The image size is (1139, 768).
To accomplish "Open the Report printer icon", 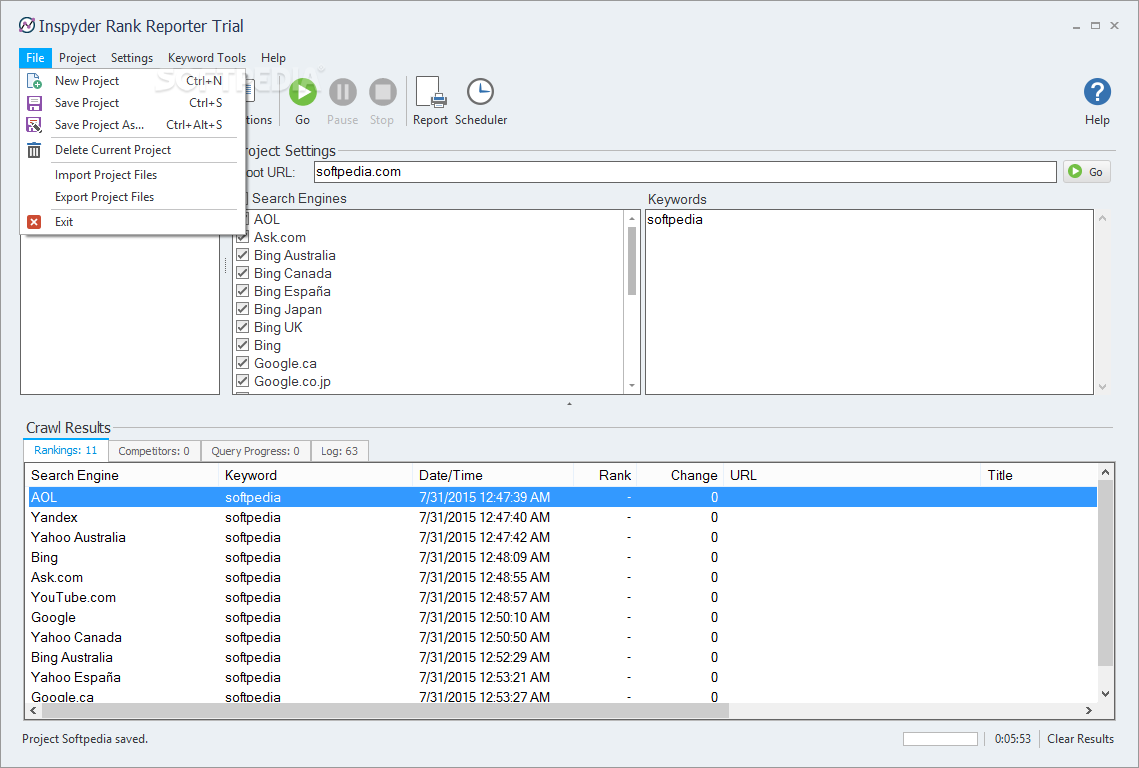I will click(x=431, y=92).
